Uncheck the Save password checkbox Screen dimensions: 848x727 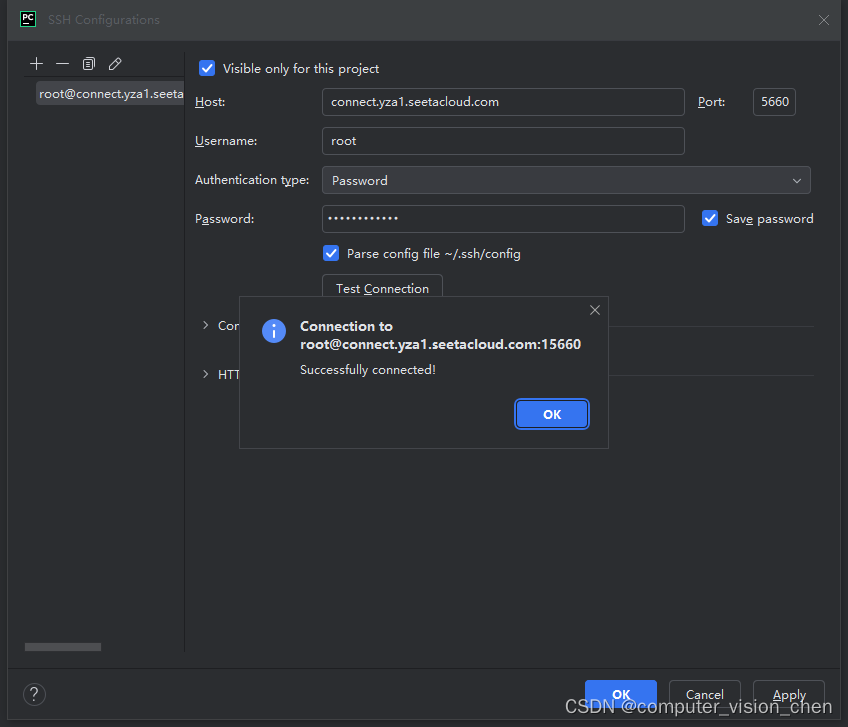(x=710, y=219)
